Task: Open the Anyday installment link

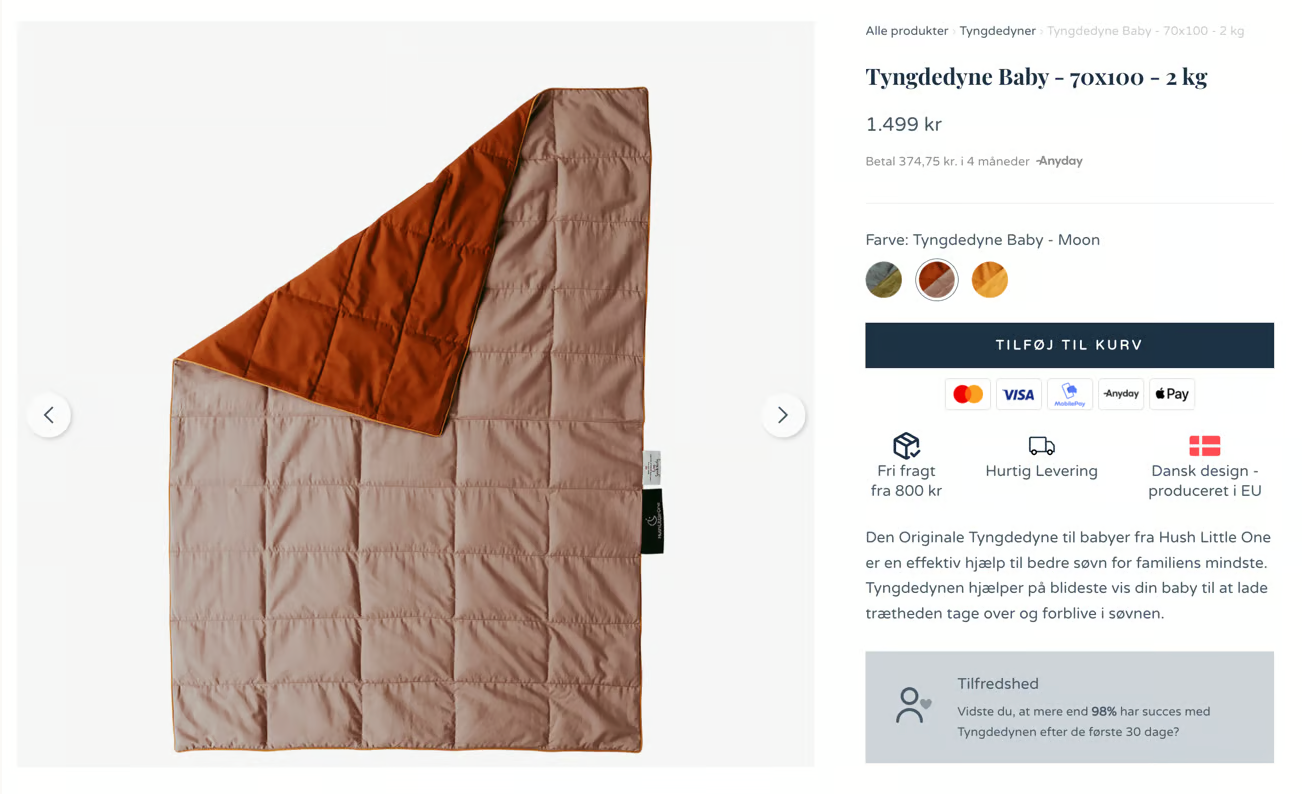Action: click(1060, 161)
